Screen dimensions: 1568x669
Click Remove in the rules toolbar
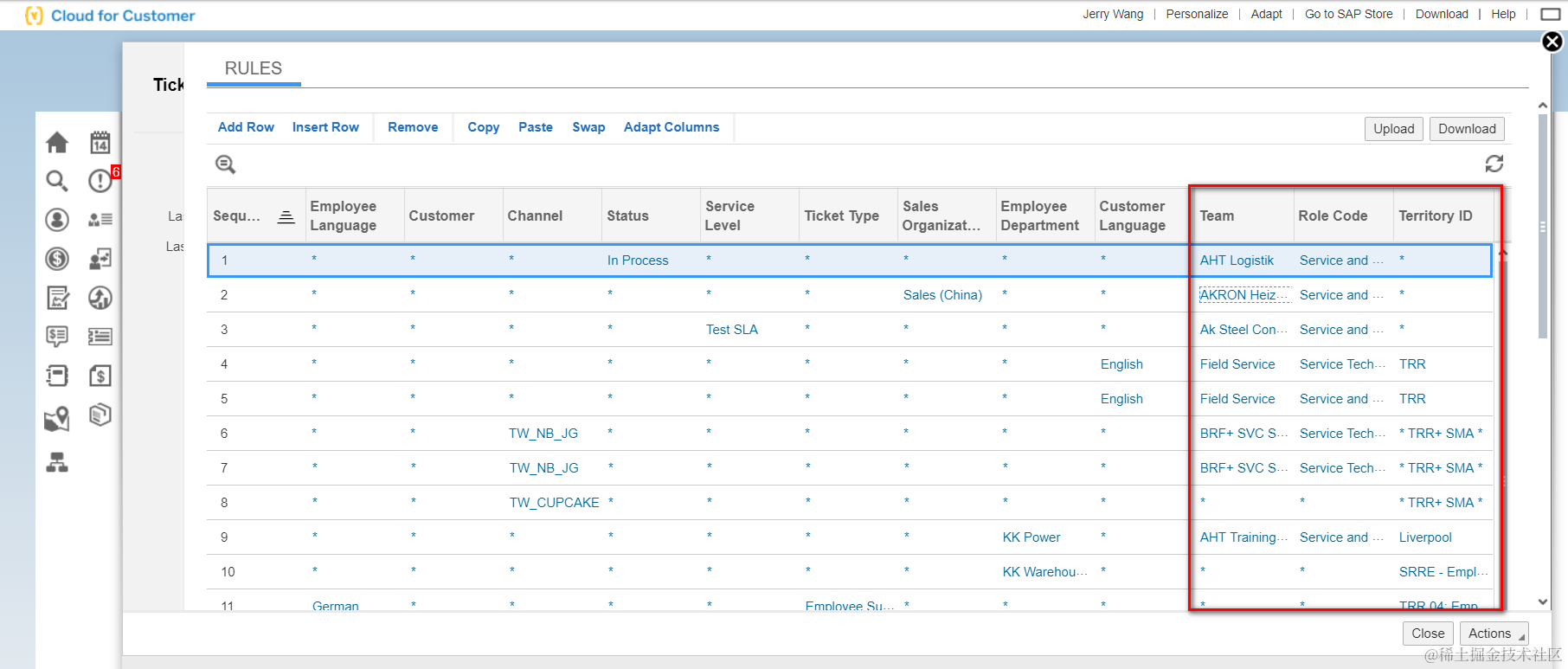tap(413, 127)
